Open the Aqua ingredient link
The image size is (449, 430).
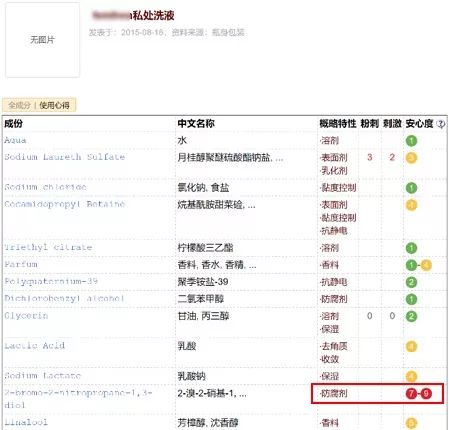(x=15, y=140)
